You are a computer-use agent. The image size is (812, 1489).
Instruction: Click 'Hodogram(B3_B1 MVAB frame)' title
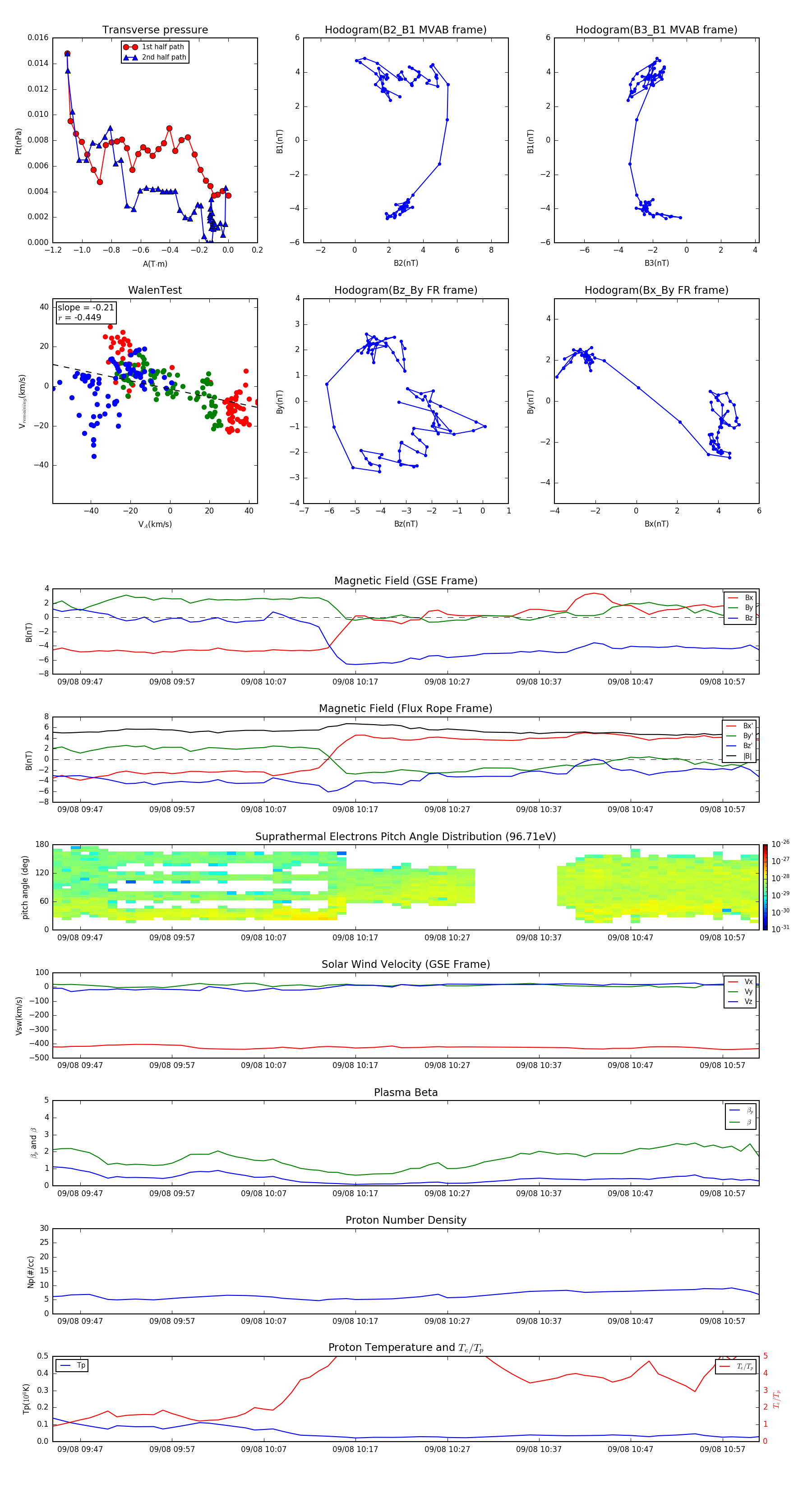point(656,30)
